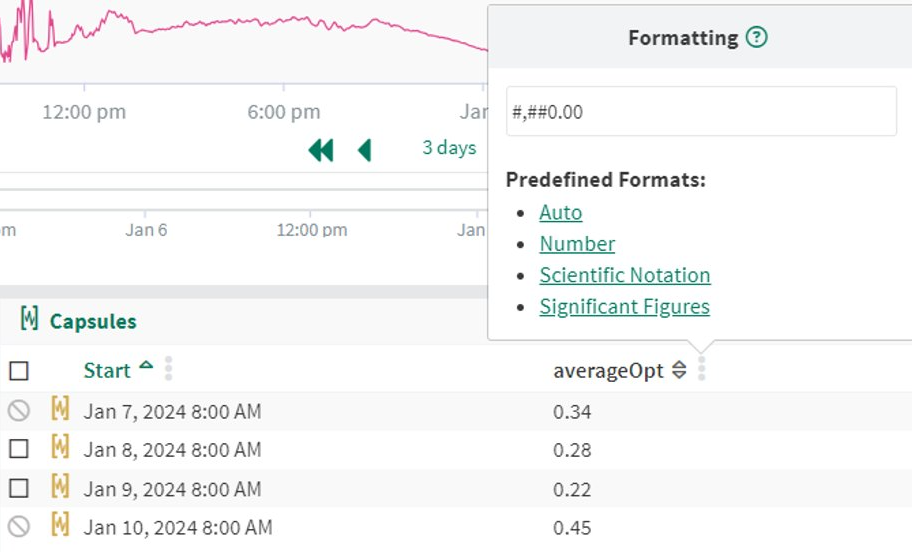Sort by the Start column header
The width and height of the screenshot is (912, 552).
point(107,370)
